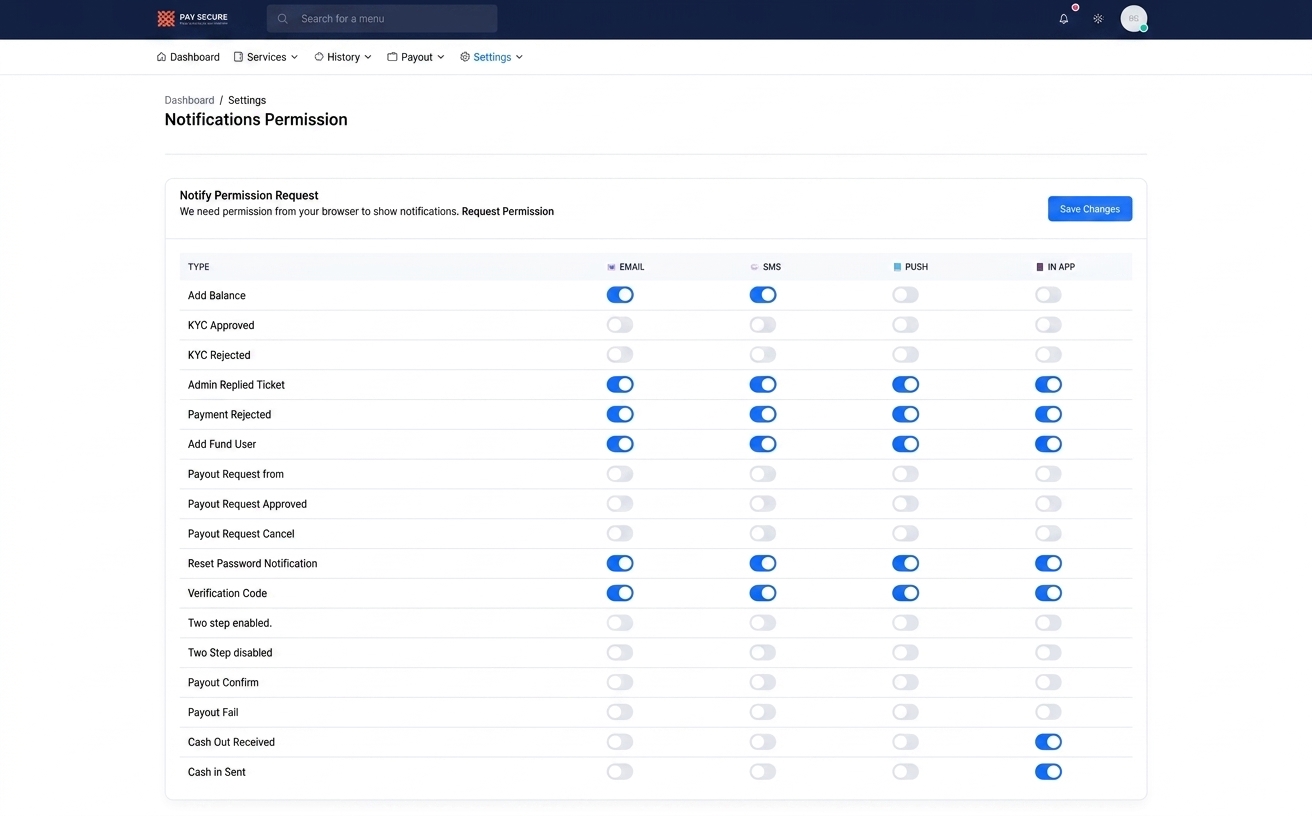Expand the Services dropdown chevron

click(294, 57)
